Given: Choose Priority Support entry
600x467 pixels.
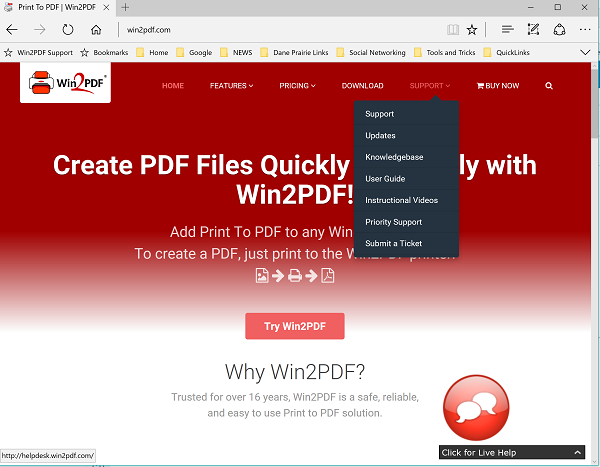Looking at the screenshot, I should click(x=406, y=222).
